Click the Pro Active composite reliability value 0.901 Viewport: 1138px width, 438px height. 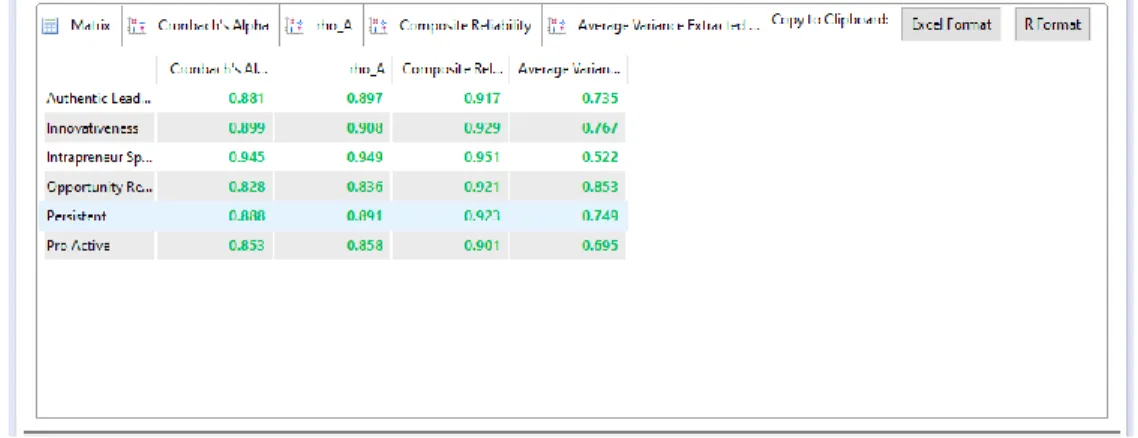482,246
